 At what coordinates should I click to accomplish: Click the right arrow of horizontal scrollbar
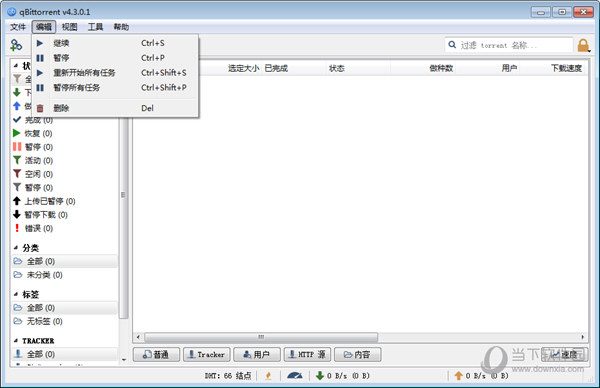(x=582, y=337)
